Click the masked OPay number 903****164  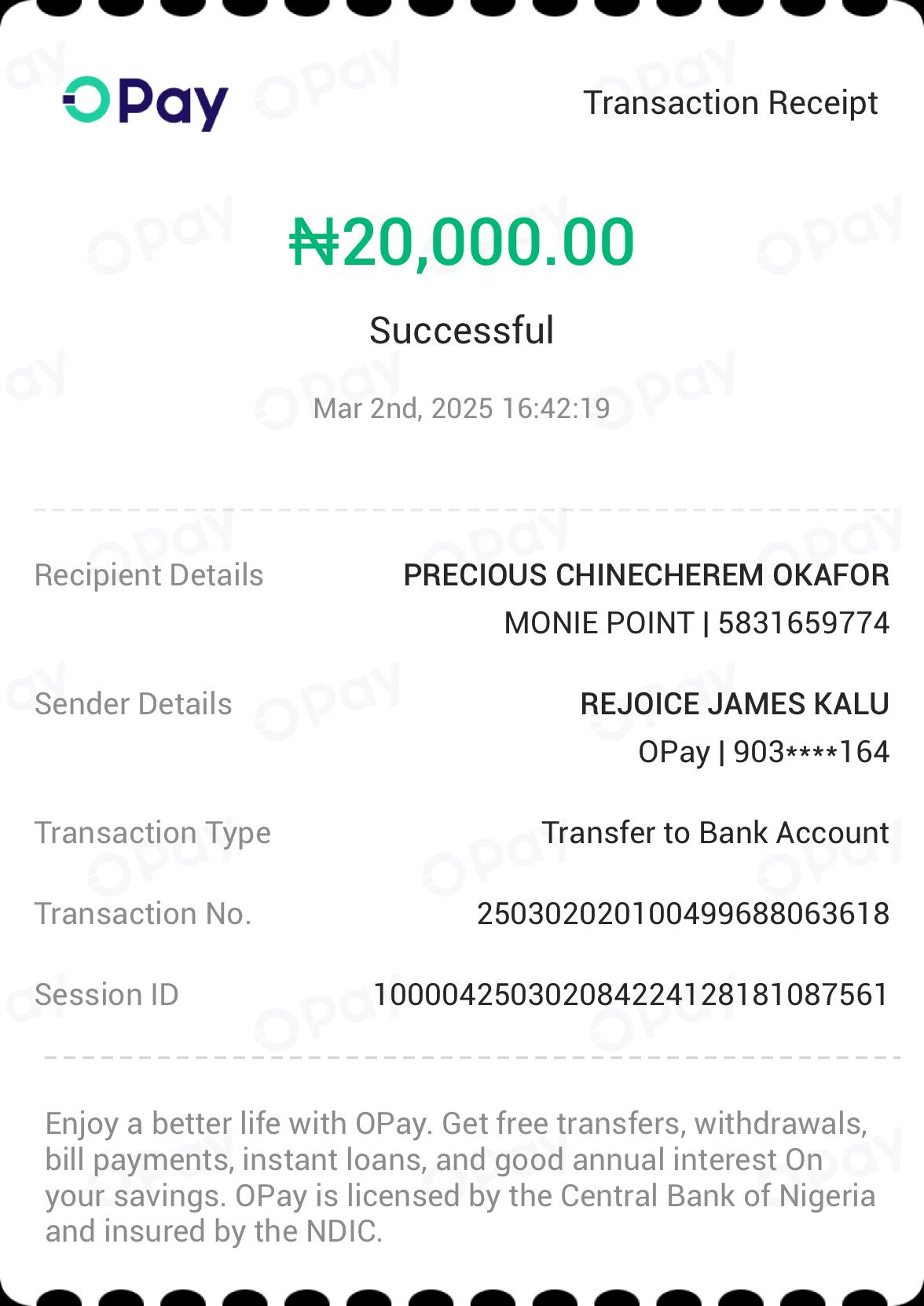pyautogui.click(x=811, y=752)
